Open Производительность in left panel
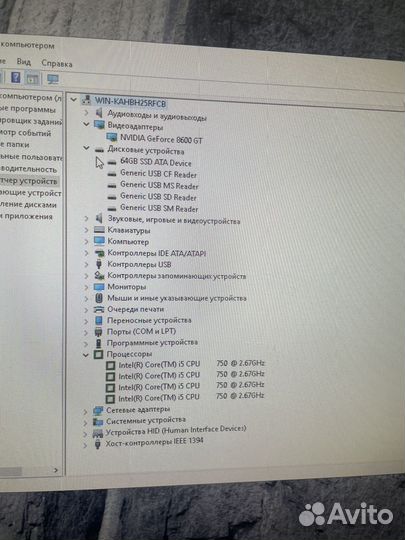The height and width of the screenshot is (540, 405). (29, 169)
